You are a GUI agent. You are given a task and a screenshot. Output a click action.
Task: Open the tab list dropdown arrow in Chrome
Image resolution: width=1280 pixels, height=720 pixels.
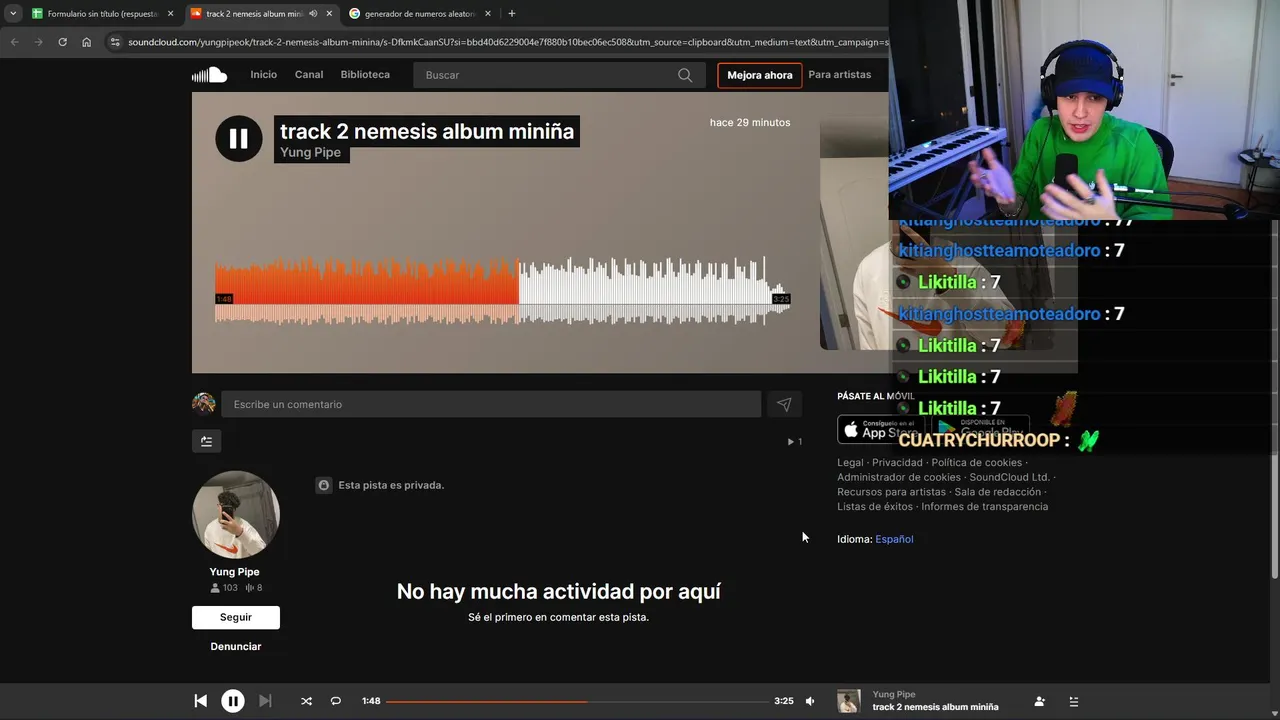point(13,13)
